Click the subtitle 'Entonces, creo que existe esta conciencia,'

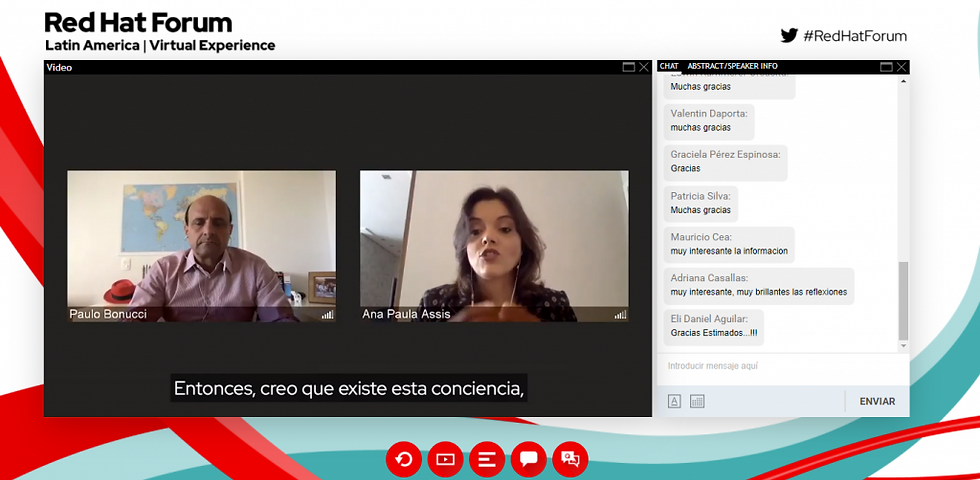point(348,388)
